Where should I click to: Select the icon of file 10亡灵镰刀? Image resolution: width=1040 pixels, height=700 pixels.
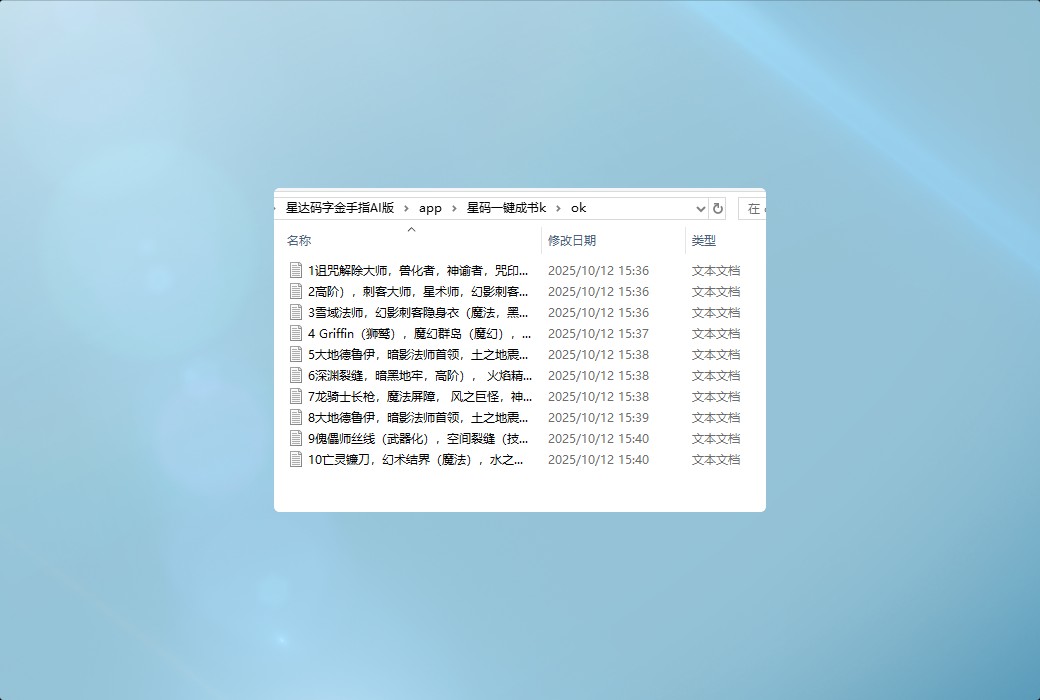pyautogui.click(x=296, y=459)
